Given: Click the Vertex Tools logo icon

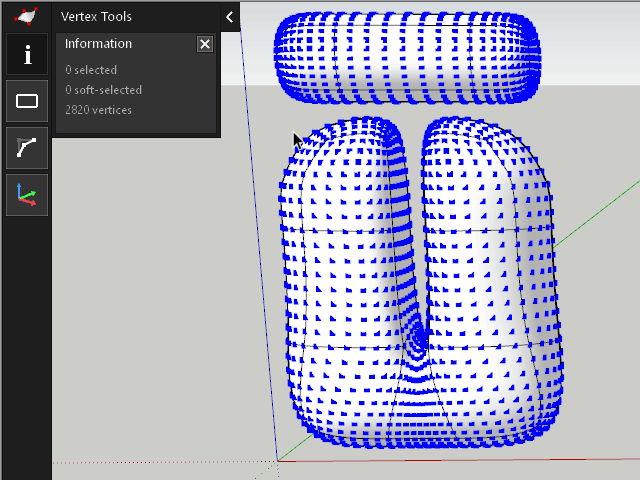Looking at the screenshot, I should tap(26, 16).
